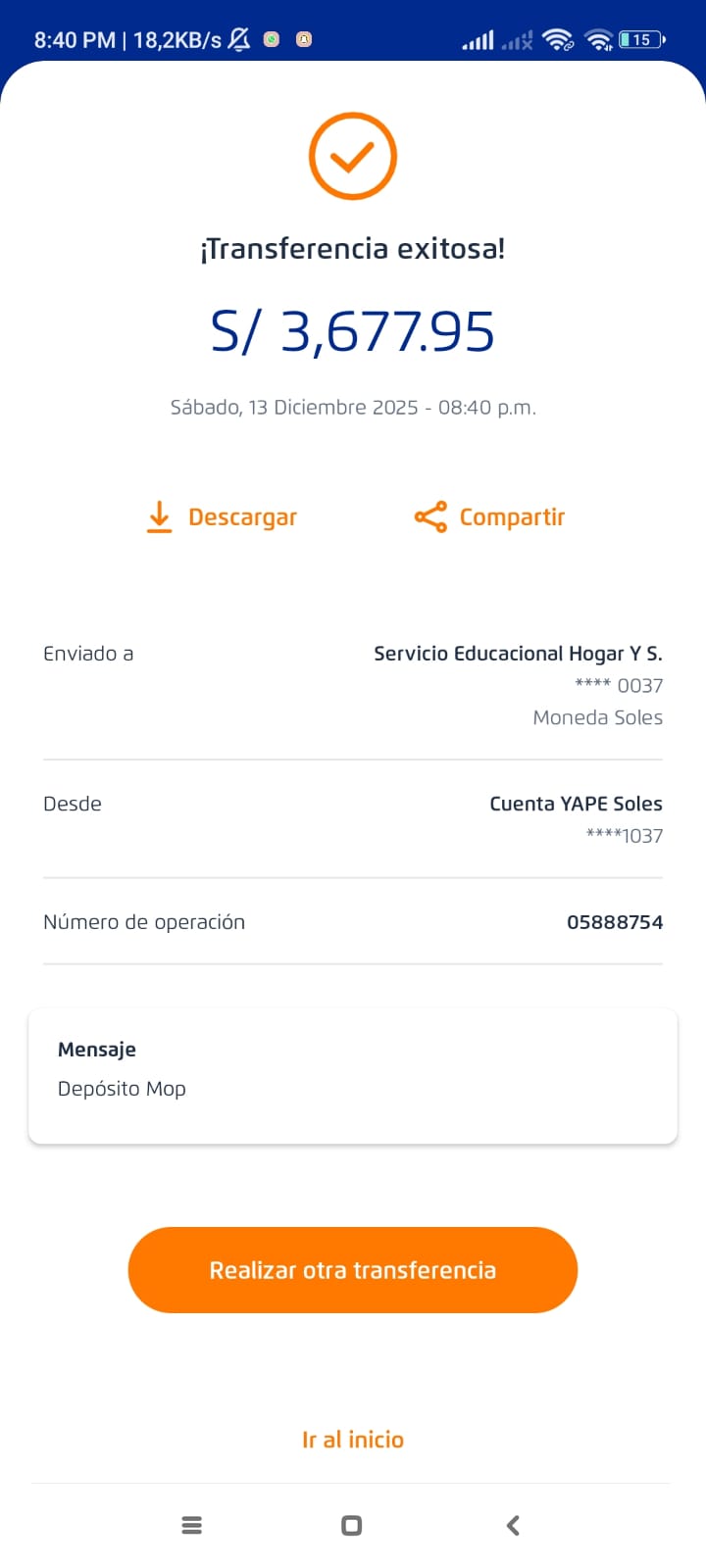Tap the transferred amount S/ 3,677.95

(x=353, y=331)
